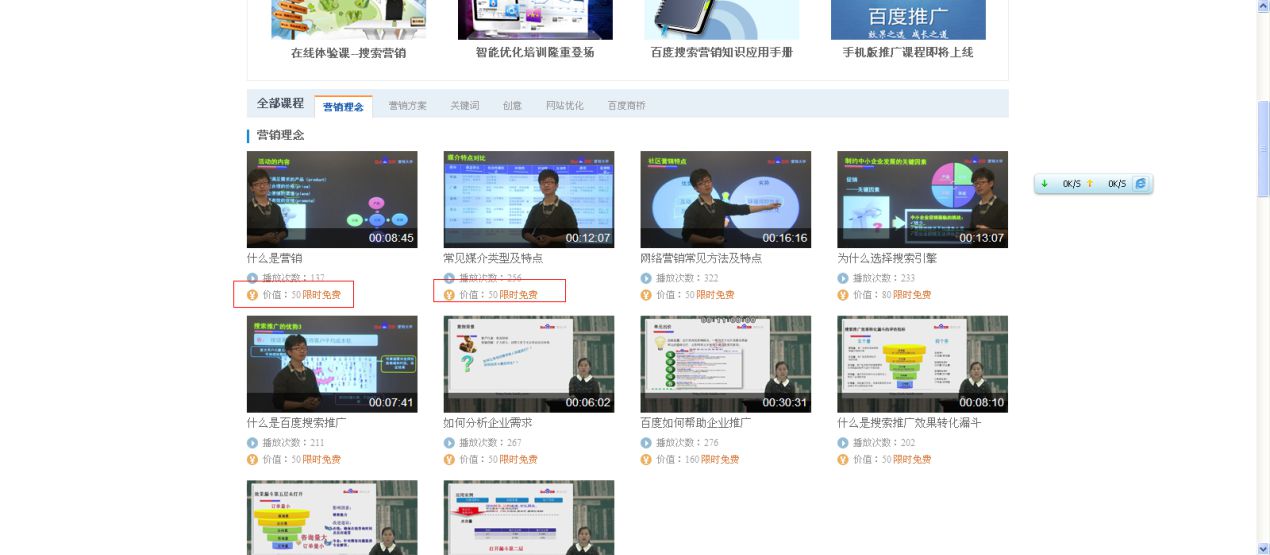The width and height of the screenshot is (1270, 555).
Task: Open the 什么是搜索推广效果转化漏斗 title link
Action: [x=910, y=423]
